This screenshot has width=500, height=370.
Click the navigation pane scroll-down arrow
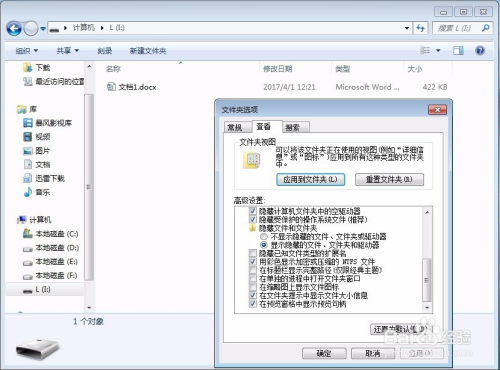coord(89,308)
